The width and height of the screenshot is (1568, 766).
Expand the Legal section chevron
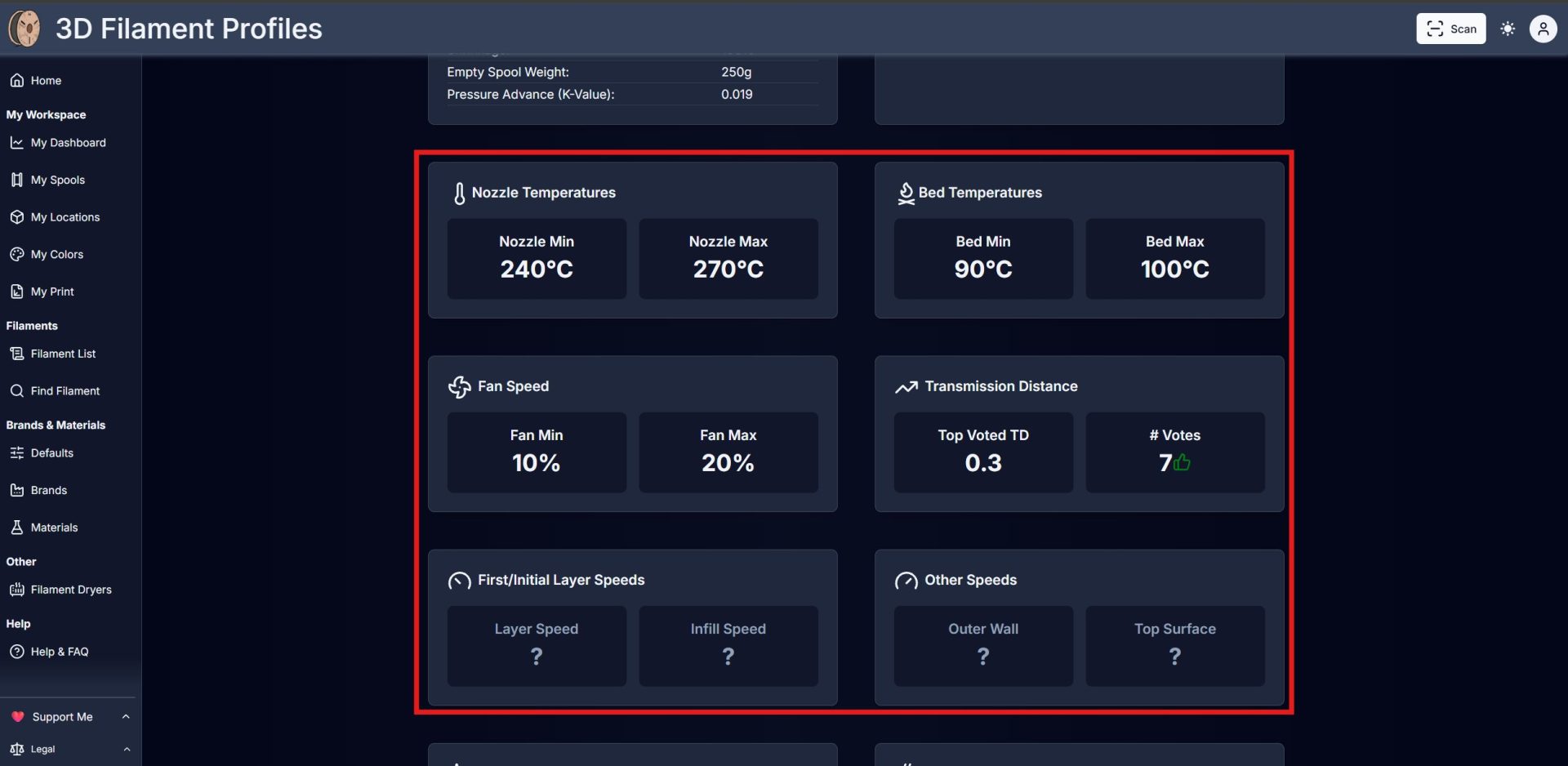[x=127, y=749]
